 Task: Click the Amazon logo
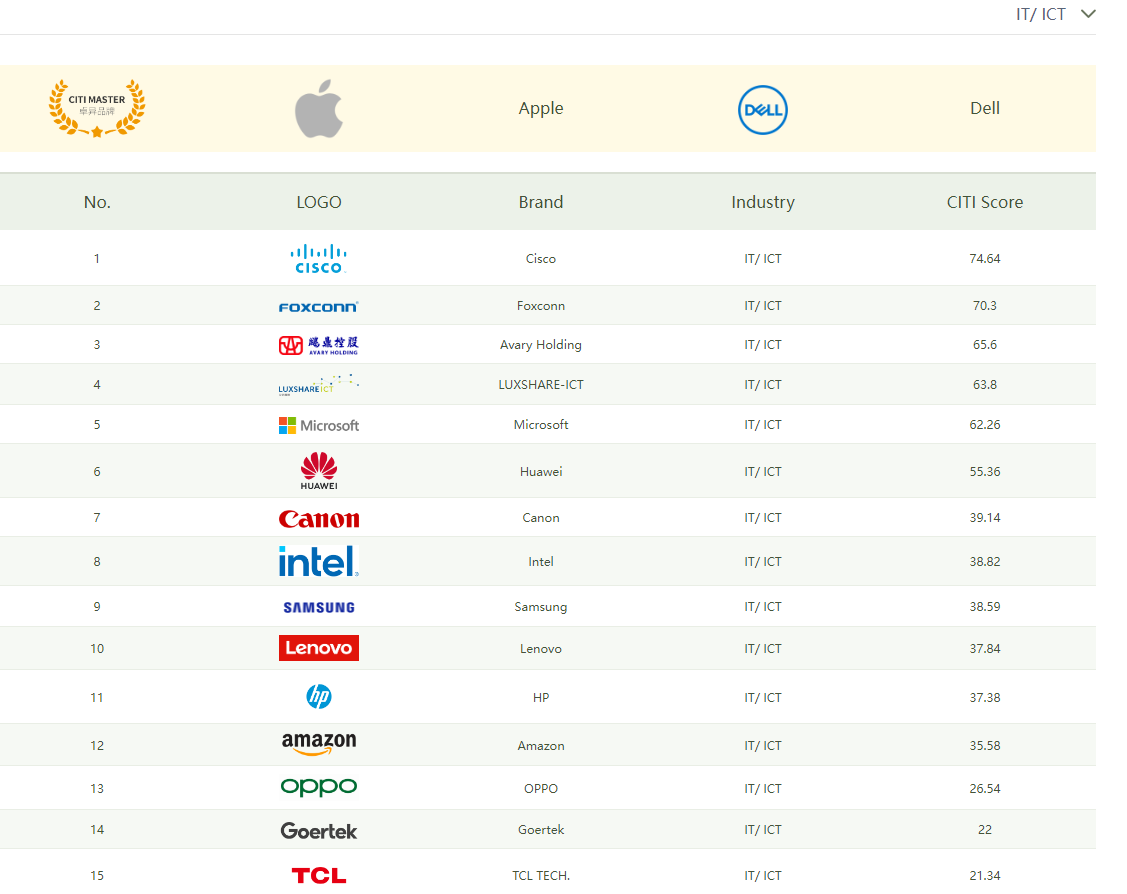point(319,744)
